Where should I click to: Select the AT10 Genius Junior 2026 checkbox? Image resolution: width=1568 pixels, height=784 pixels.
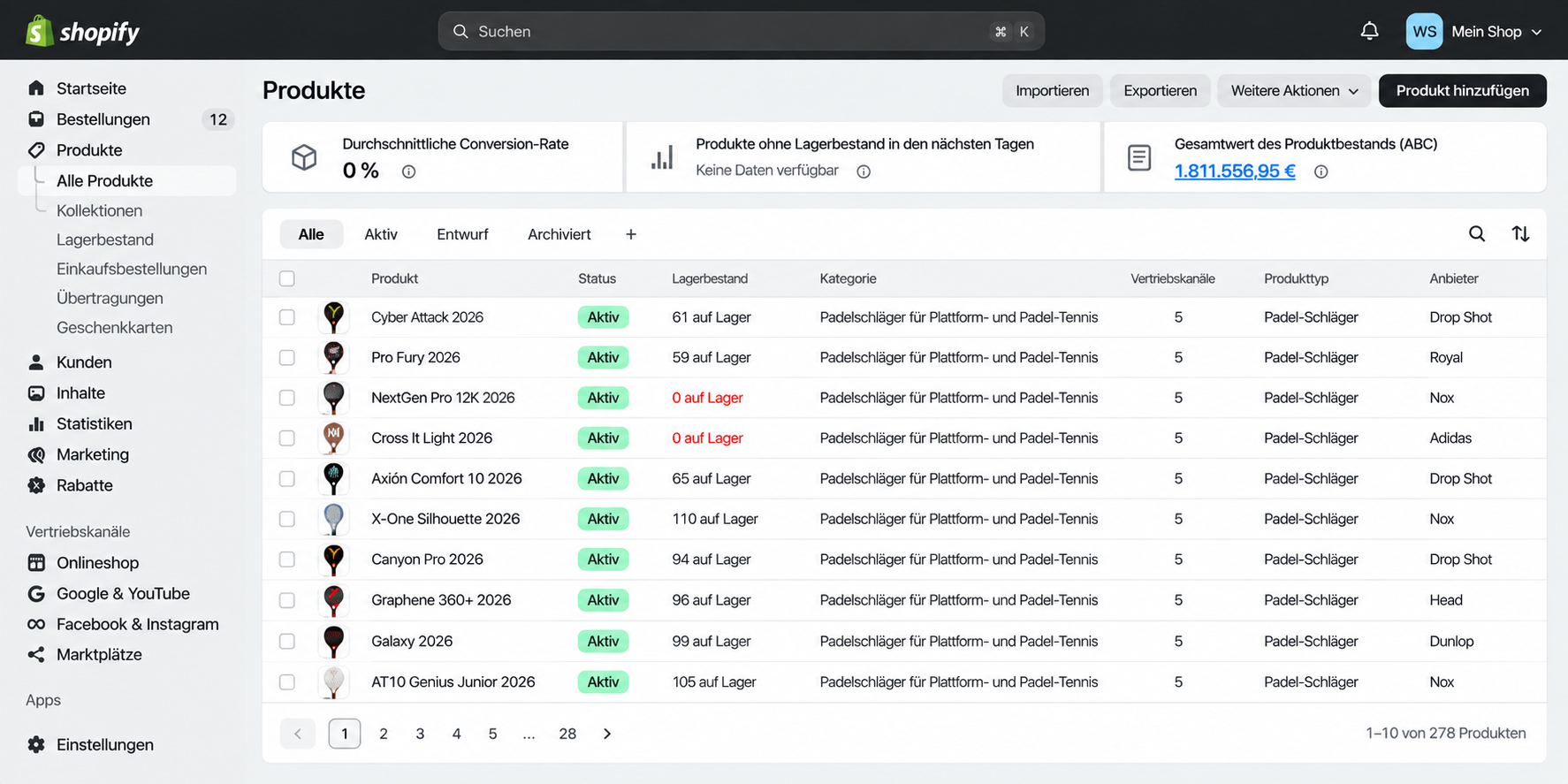click(287, 682)
